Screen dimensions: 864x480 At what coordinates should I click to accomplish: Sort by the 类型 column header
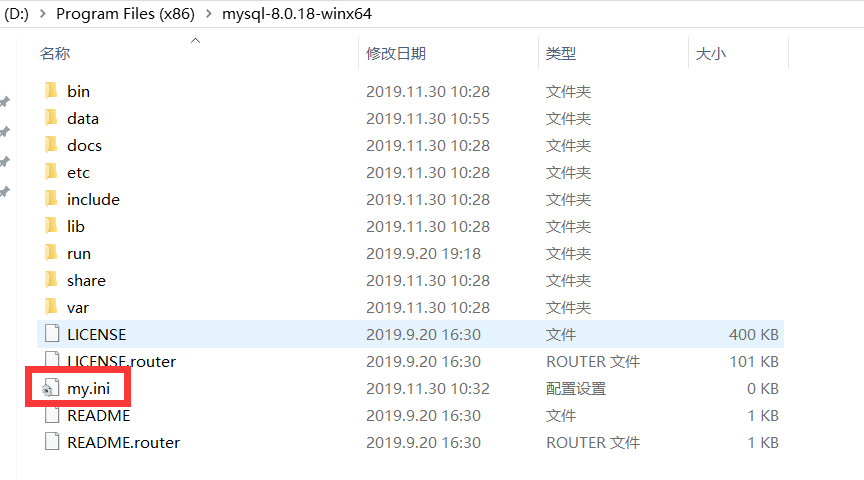click(x=561, y=53)
